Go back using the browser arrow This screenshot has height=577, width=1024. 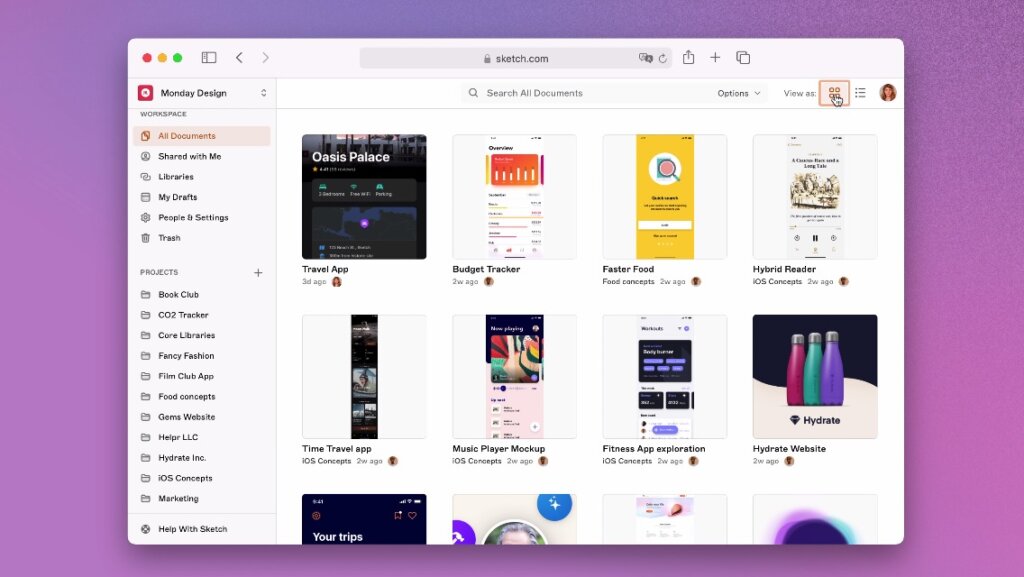[239, 58]
